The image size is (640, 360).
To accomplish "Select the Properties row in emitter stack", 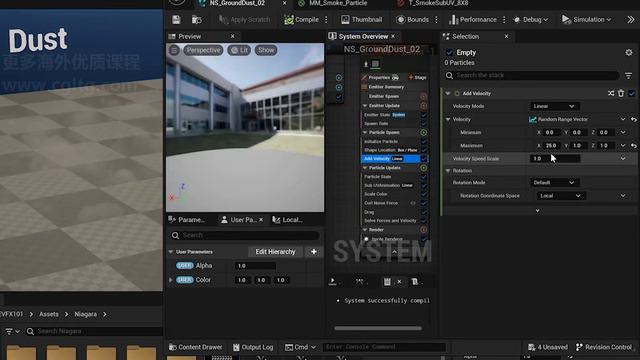I will (380, 77).
